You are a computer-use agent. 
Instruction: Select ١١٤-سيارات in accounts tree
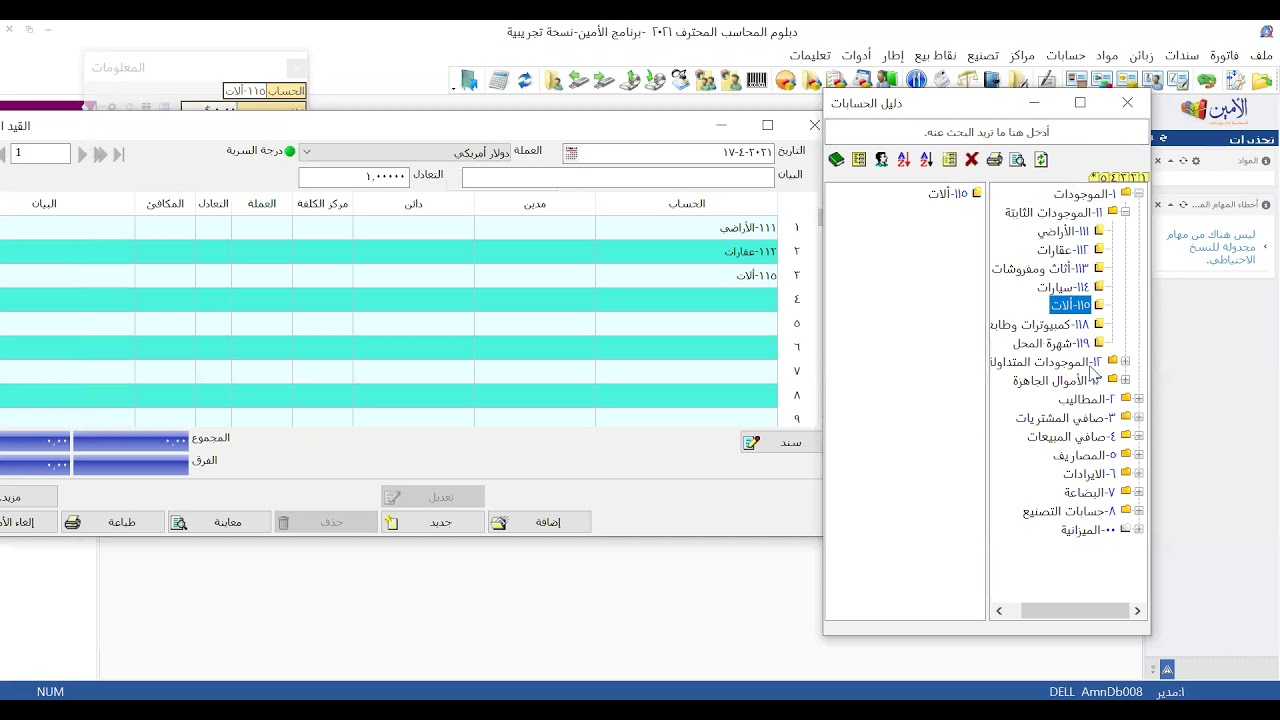click(1062, 287)
